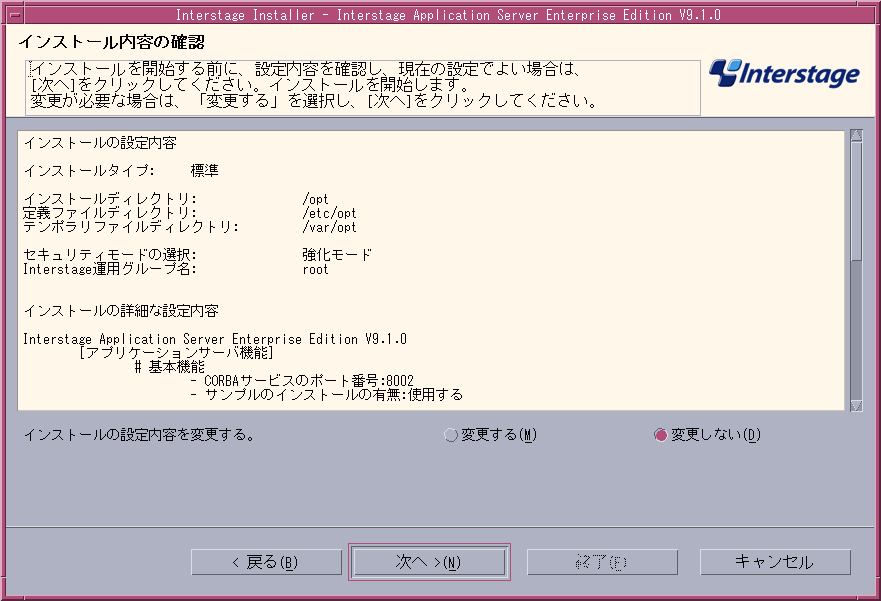Click the [アプリケーションサーバ機能] line
This screenshot has width=881, height=601.
point(176,353)
